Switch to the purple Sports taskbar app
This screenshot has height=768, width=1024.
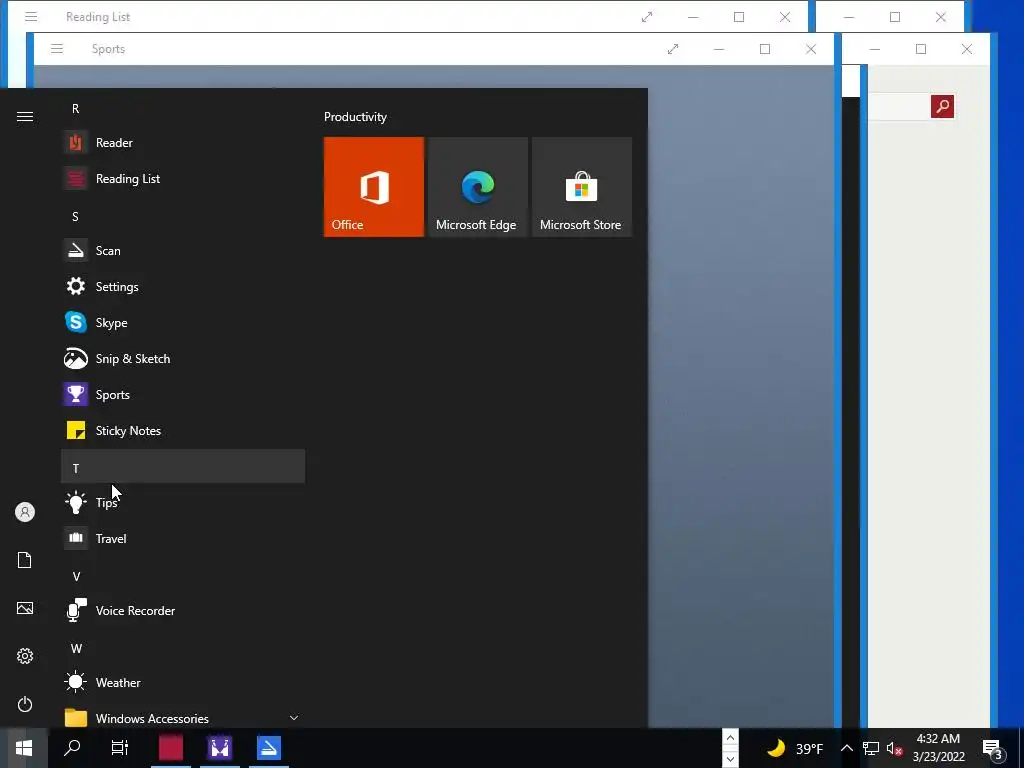(x=220, y=748)
